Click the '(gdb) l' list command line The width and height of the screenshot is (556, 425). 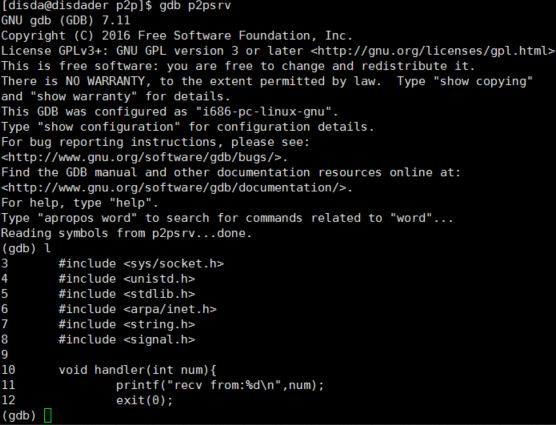[x=26, y=248]
